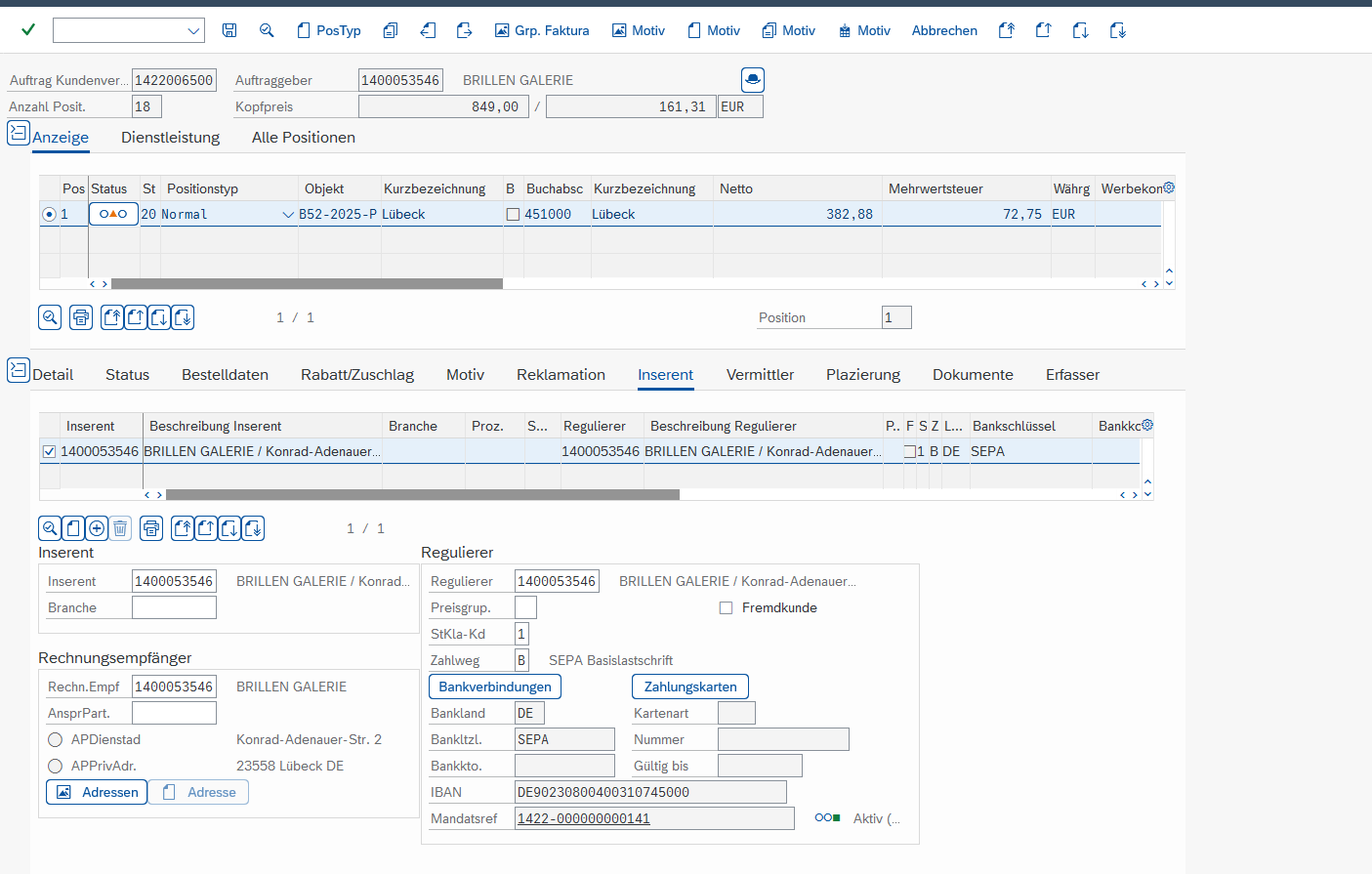Viewport: 1372px width, 874px height.
Task: Select the APPrivAdr. radio button
Action: coord(56,766)
